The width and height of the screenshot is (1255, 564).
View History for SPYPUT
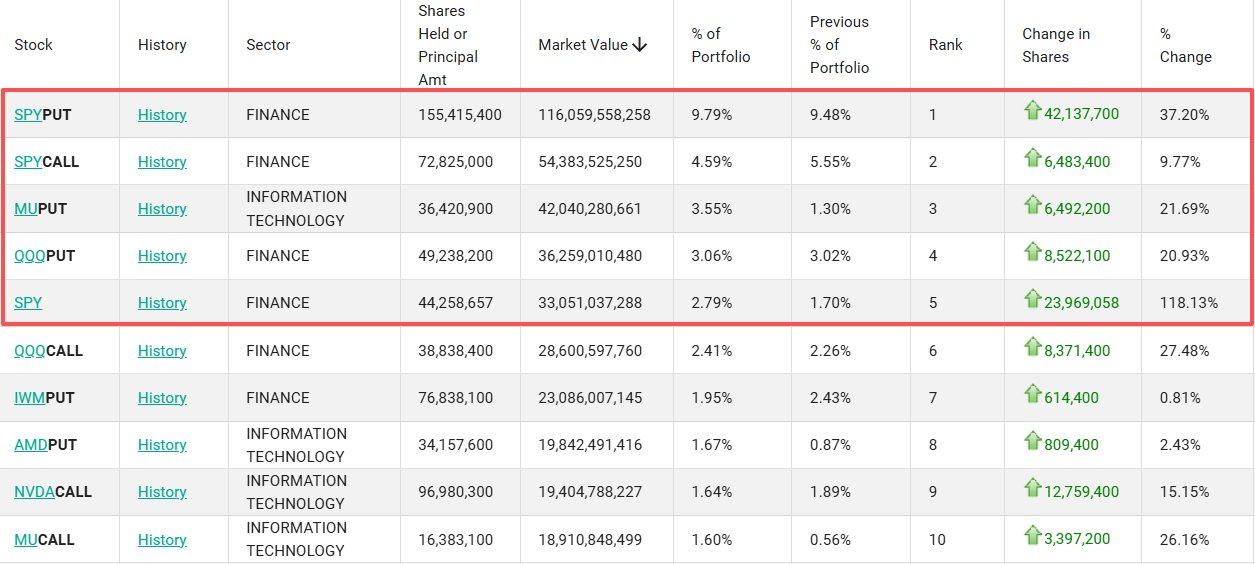pyautogui.click(x=162, y=115)
